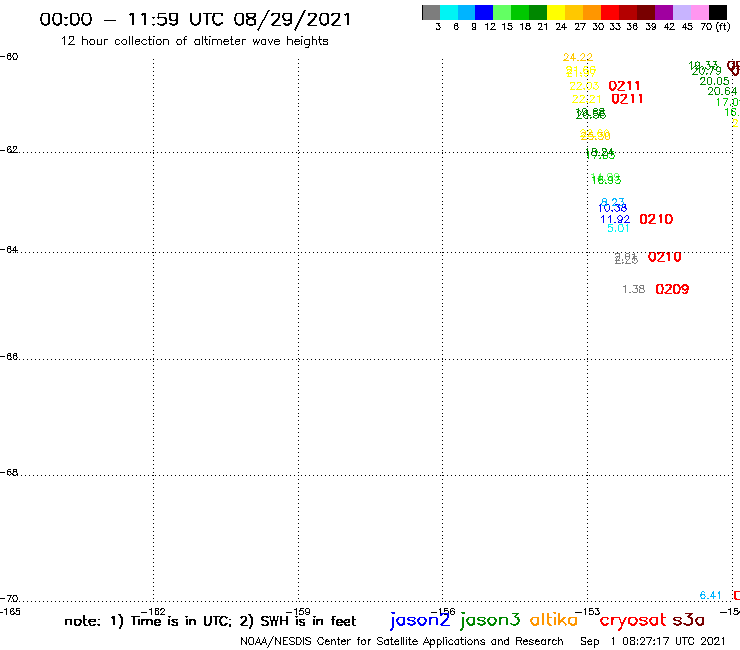Pick the purple legend swatch
Viewport: 740px width, 650px height.
tap(664, 12)
